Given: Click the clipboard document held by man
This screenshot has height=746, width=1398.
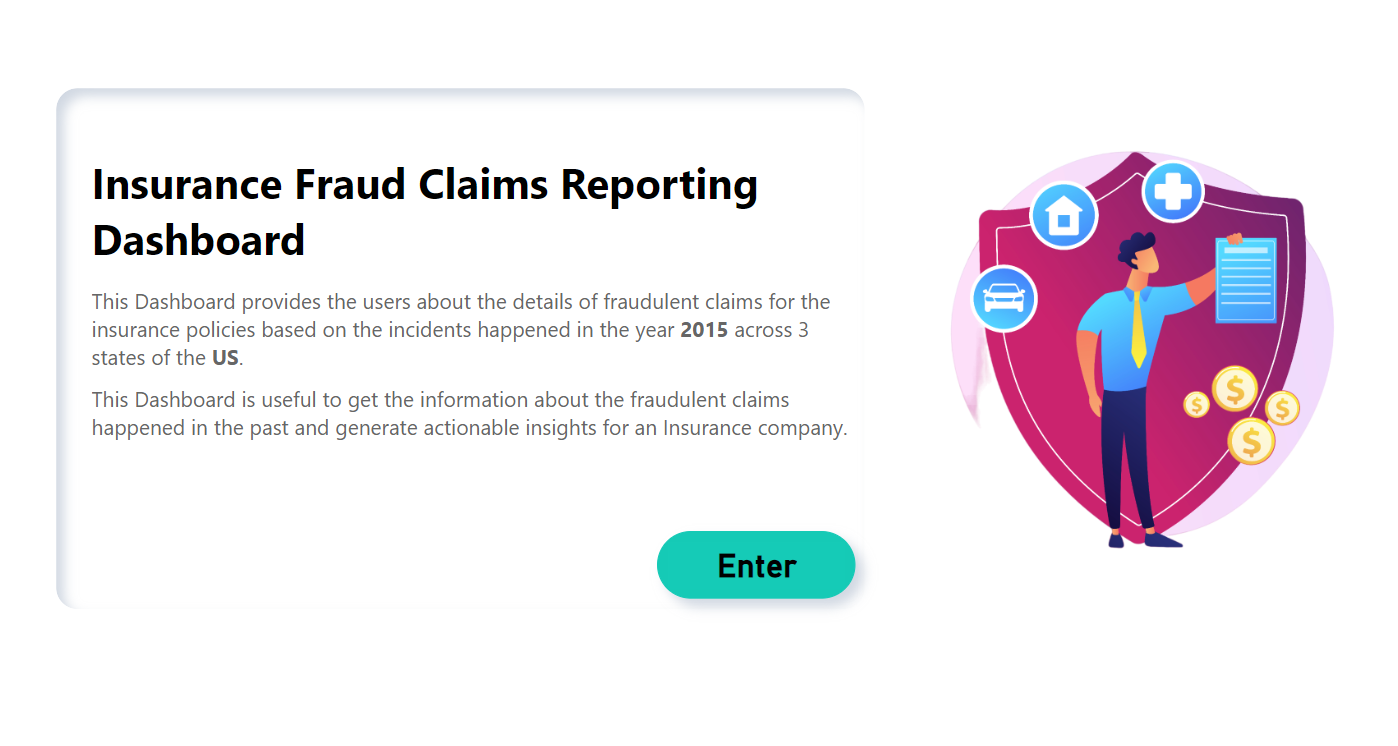Looking at the screenshot, I should tap(1246, 281).
